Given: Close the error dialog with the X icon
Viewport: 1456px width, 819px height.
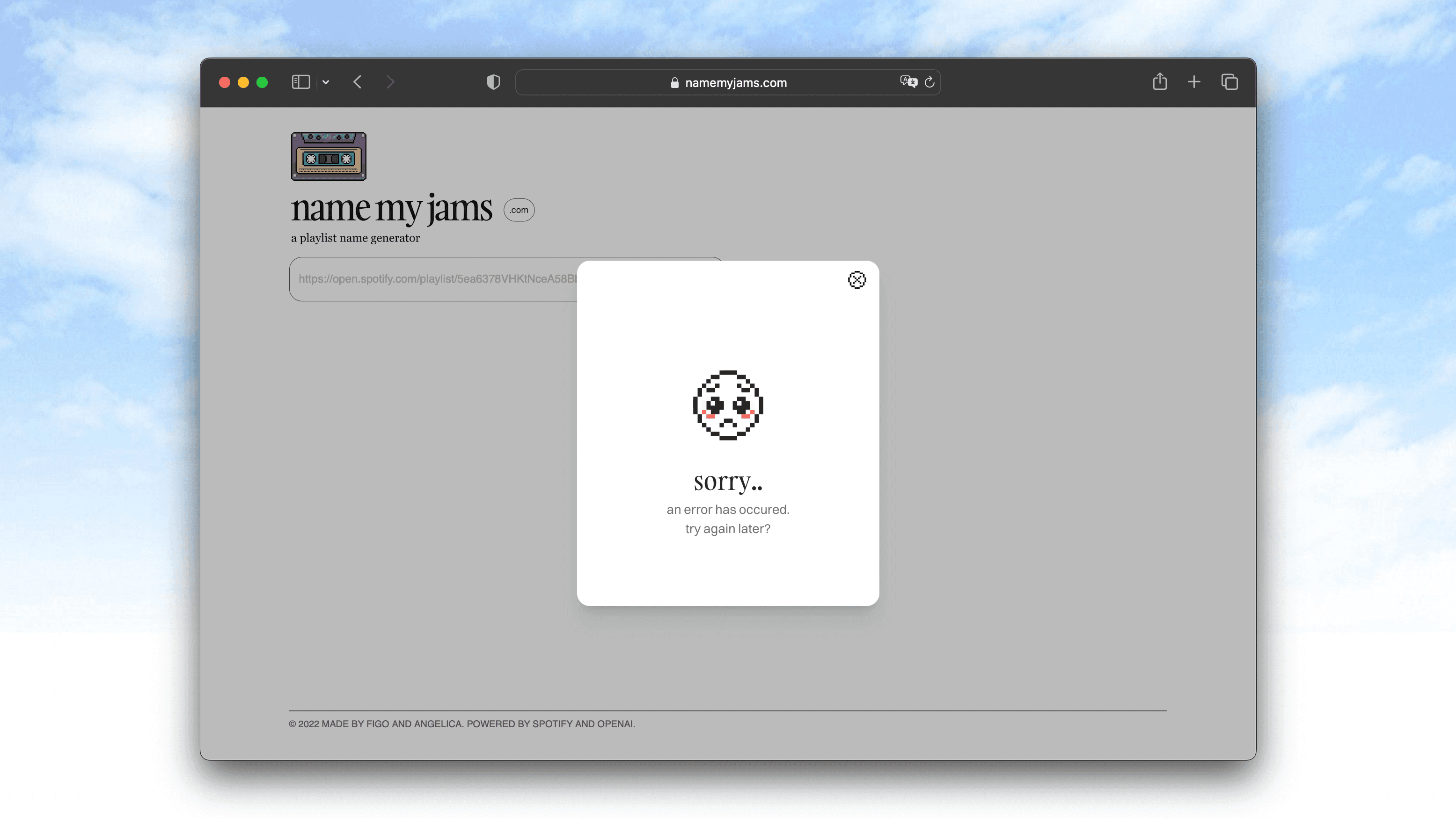Looking at the screenshot, I should [857, 280].
